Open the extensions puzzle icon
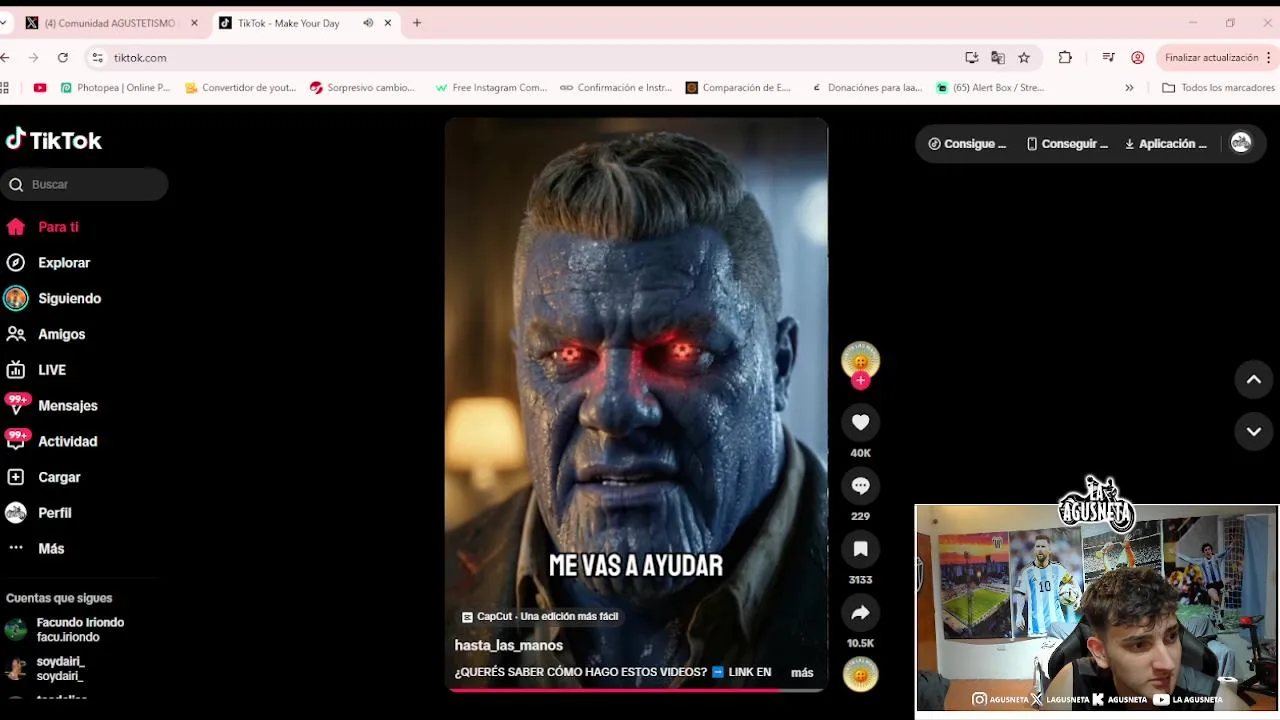 [x=1065, y=58]
